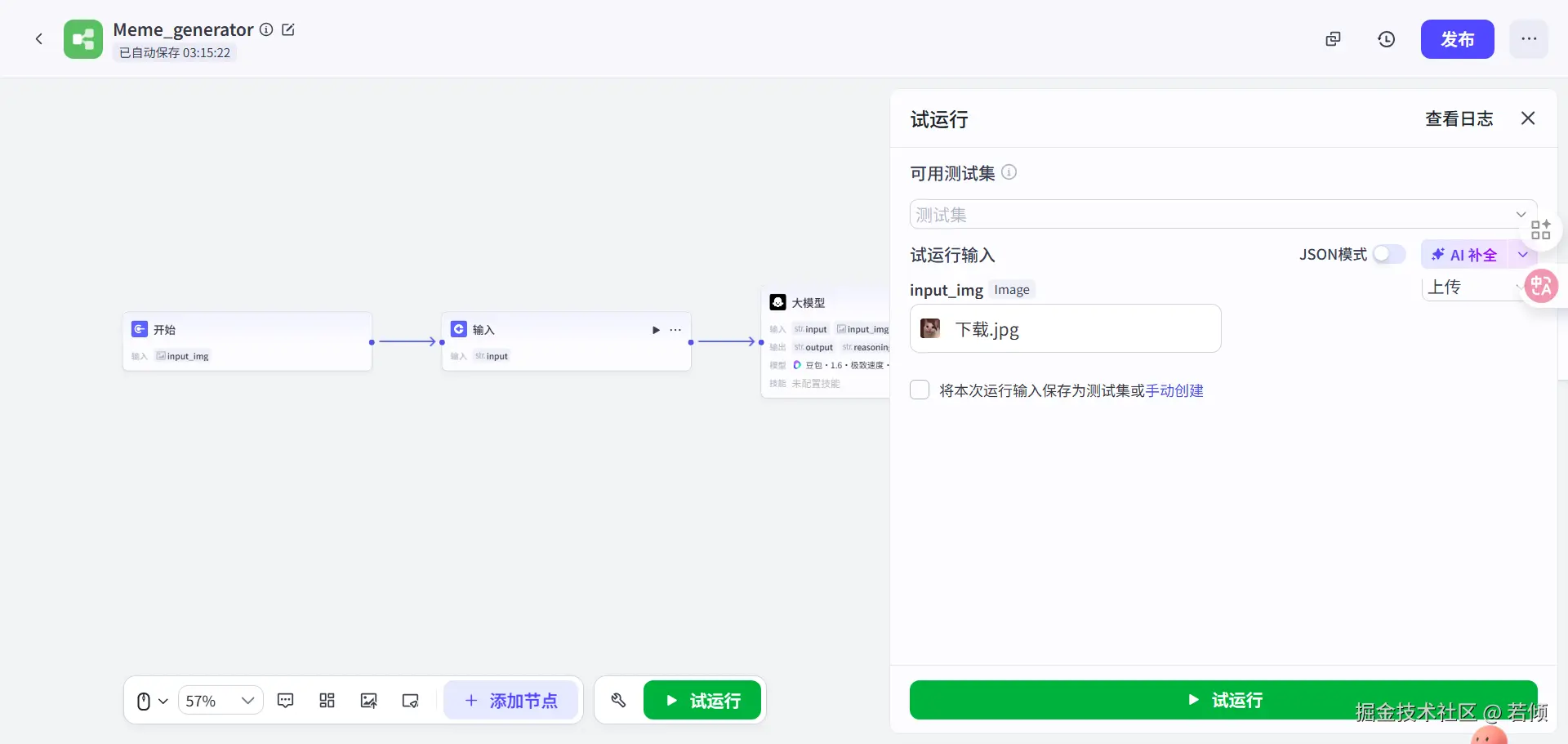Click the 下载.jpg uploaded file field
Viewport: 1568px width, 744px height.
1065,329
